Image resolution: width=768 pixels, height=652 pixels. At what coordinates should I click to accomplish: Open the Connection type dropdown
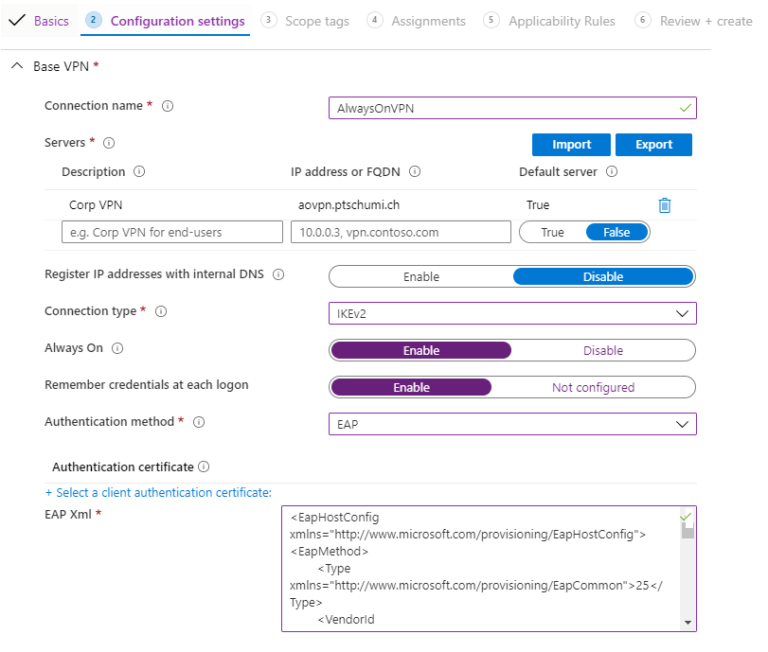pos(512,314)
